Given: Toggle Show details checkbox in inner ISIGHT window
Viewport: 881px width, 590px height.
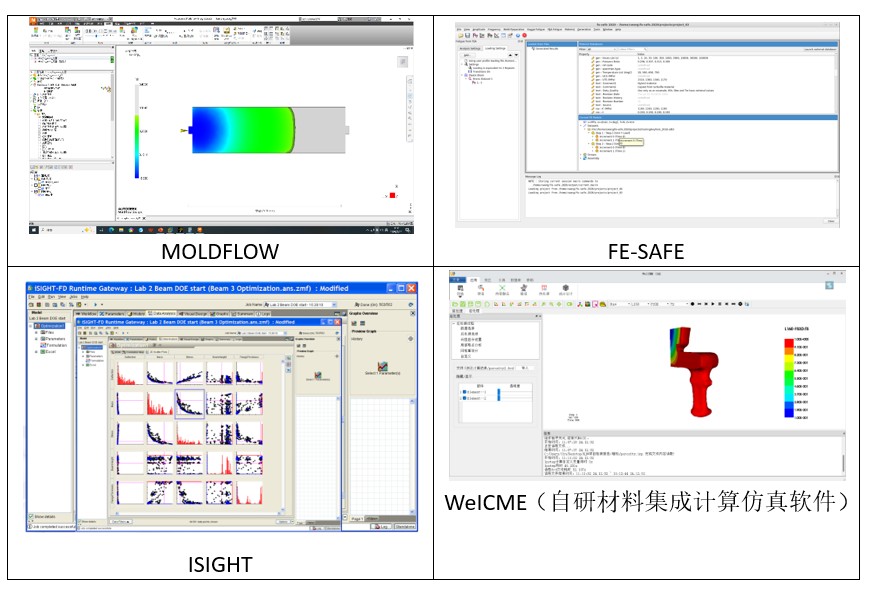Looking at the screenshot, I should (79, 521).
